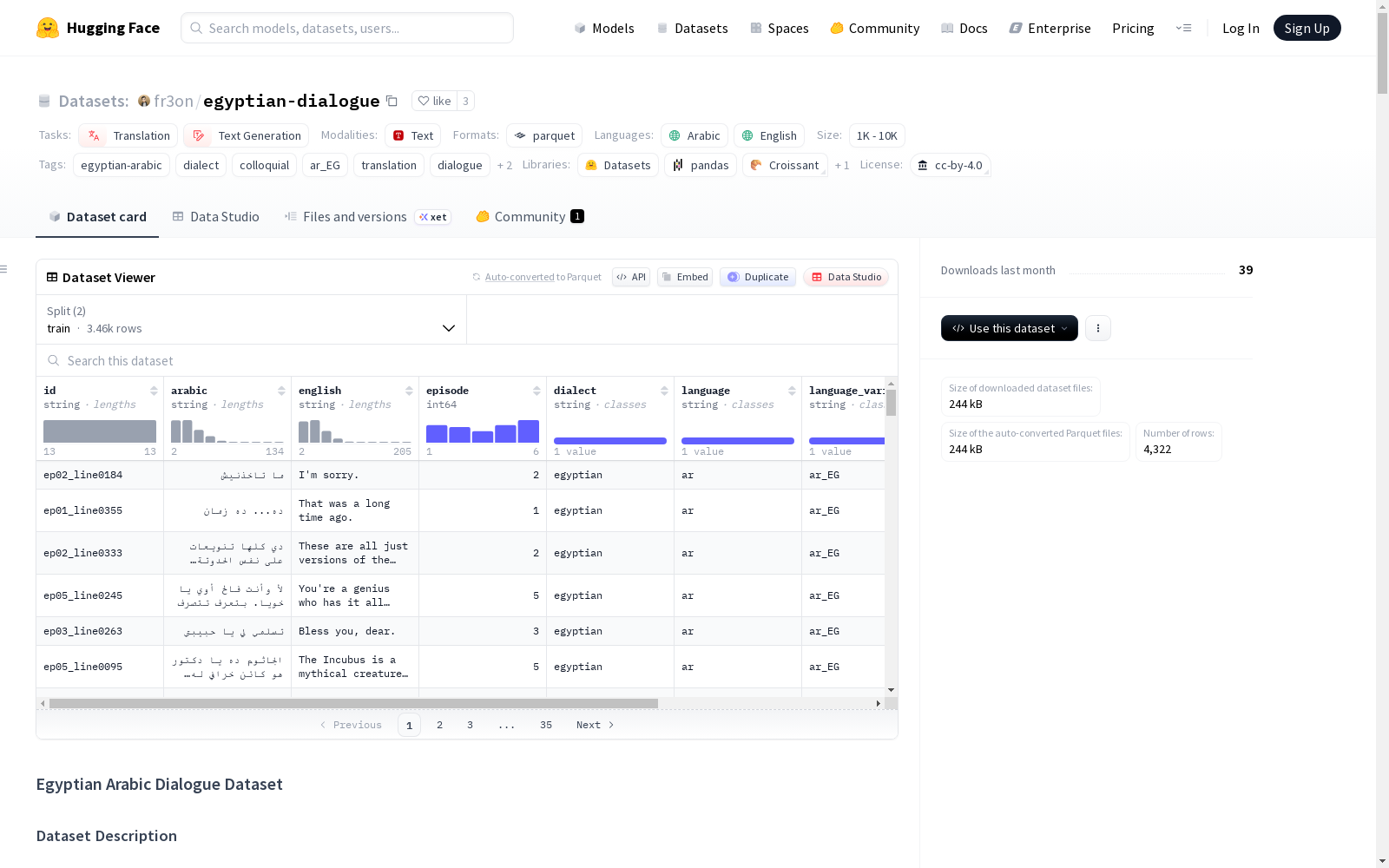Open Docs in the top navigation
The width and height of the screenshot is (1389, 868).
pos(964,28)
